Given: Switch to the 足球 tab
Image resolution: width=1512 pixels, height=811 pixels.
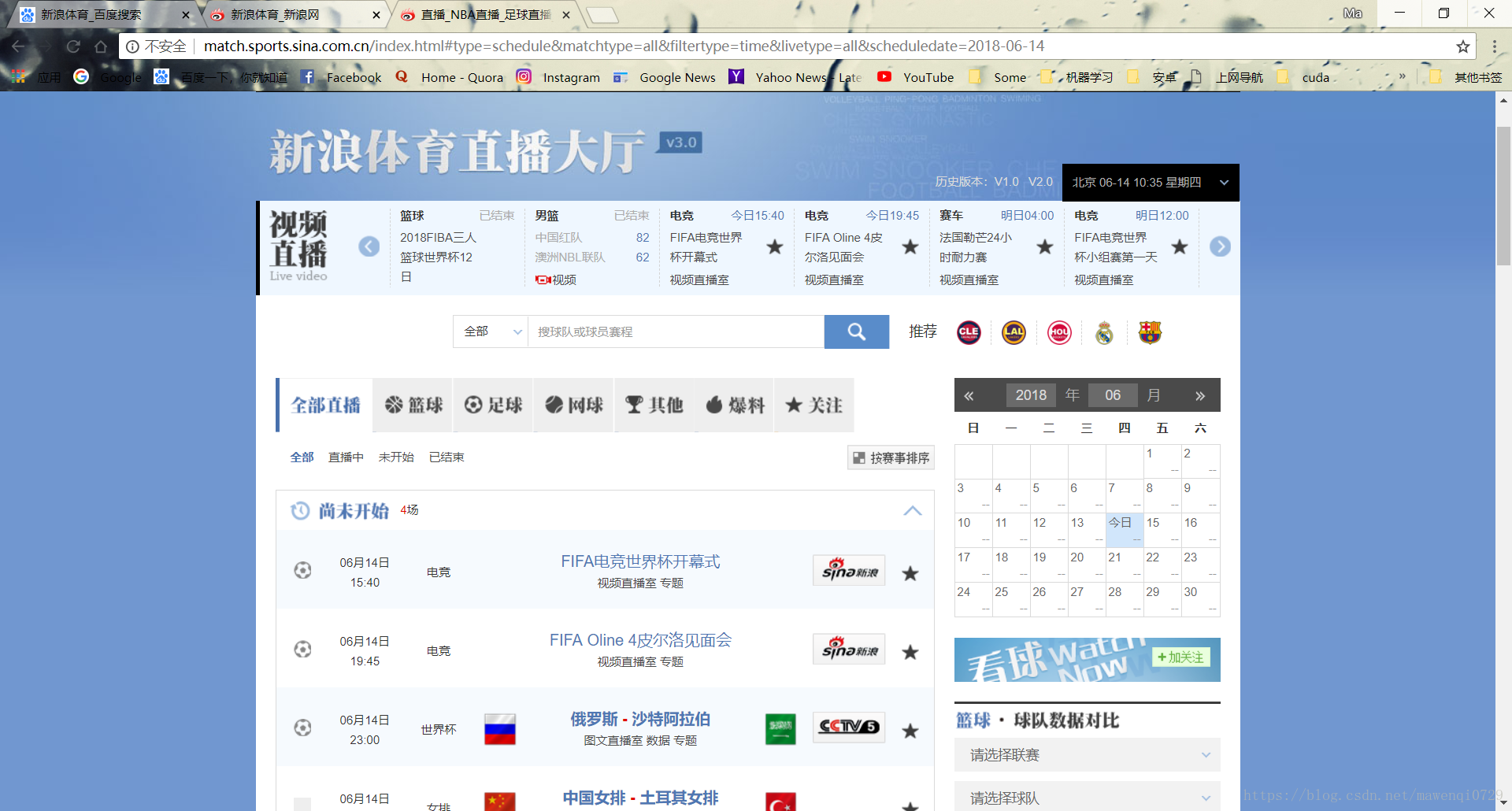Looking at the screenshot, I should (x=494, y=405).
